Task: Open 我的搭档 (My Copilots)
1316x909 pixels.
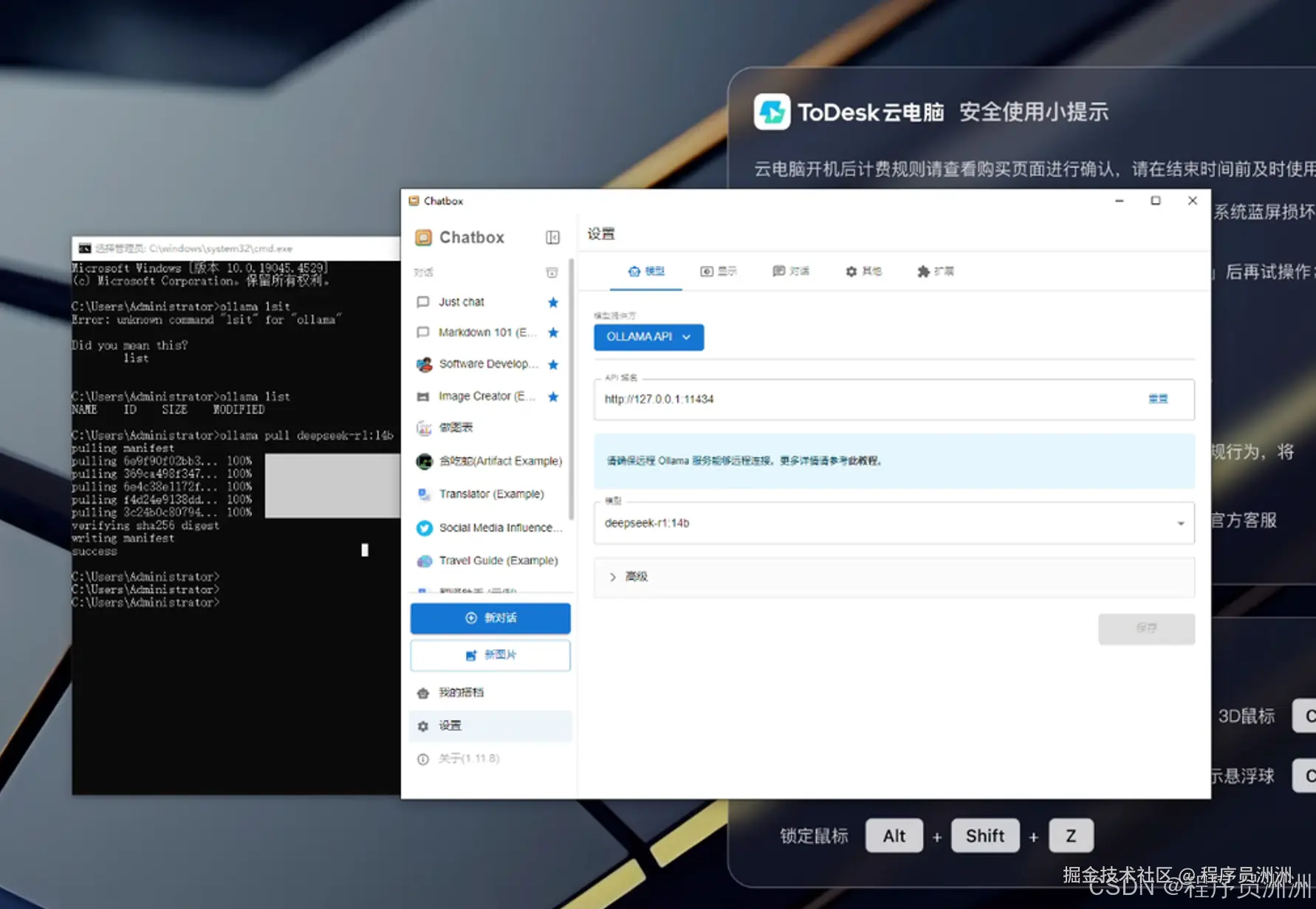Action: [489, 693]
